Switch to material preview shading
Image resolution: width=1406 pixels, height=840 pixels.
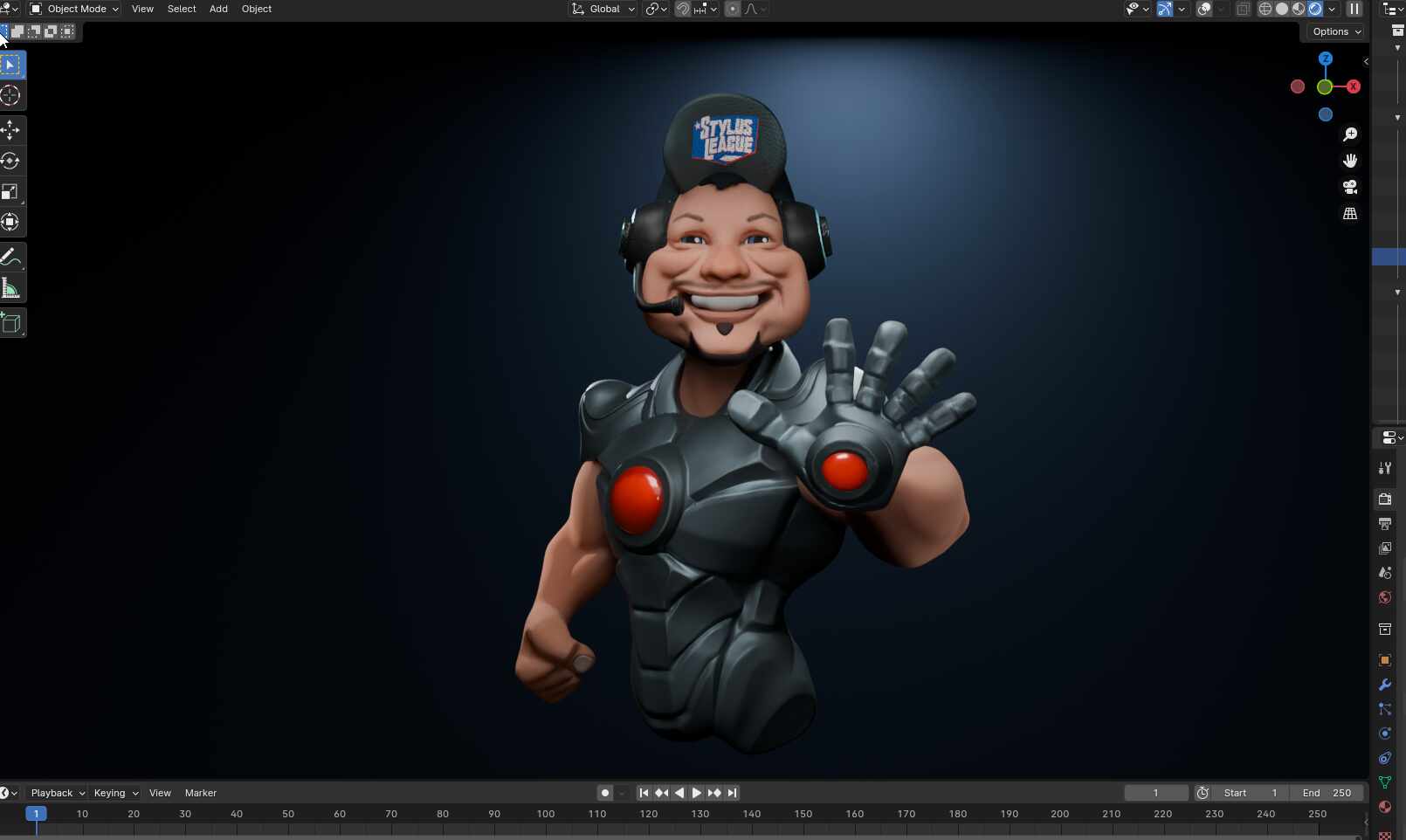pos(1299,9)
